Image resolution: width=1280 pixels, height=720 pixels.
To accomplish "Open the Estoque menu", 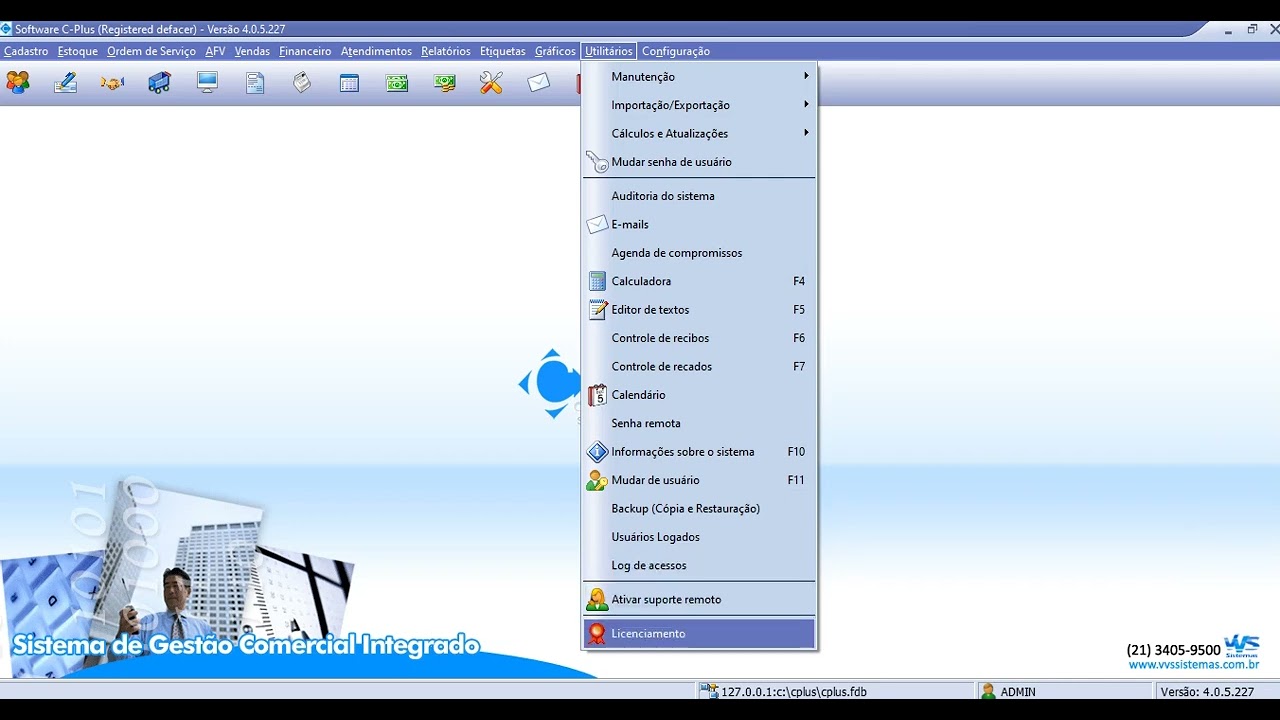I will [x=78, y=51].
